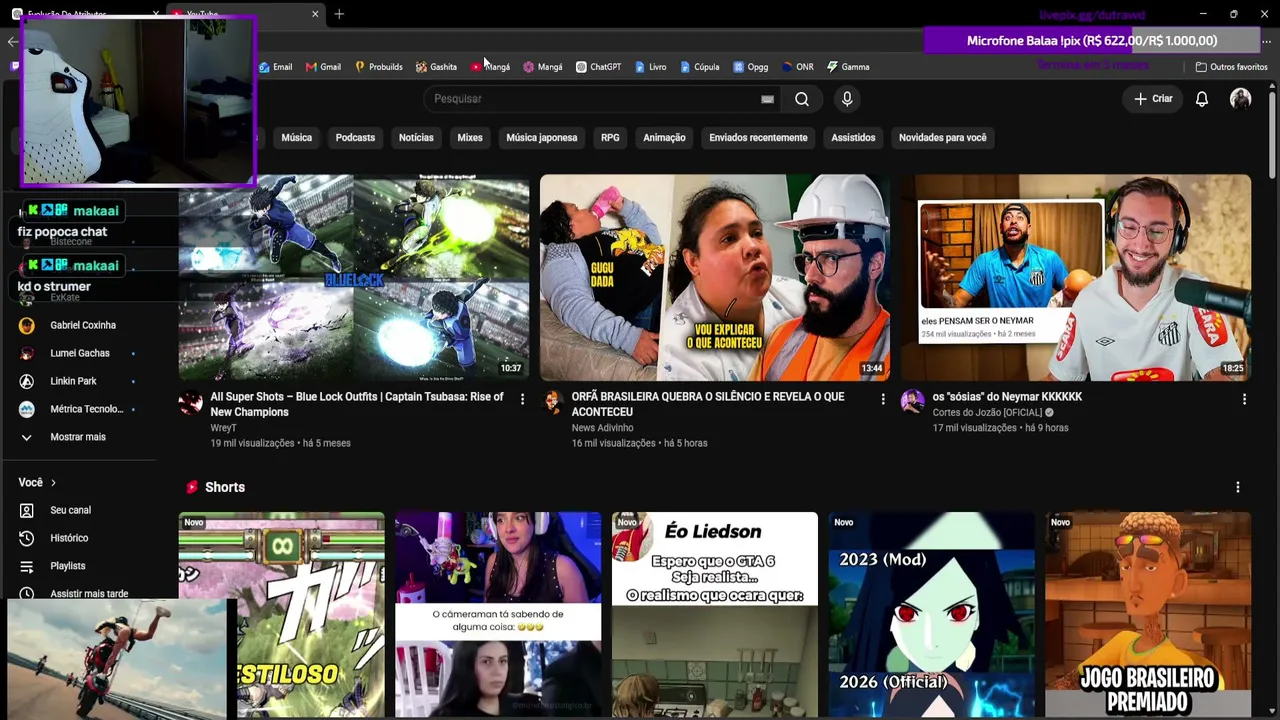This screenshot has height=720, width=1280.
Task: Open the Gamma bookmark
Action: (847, 67)
